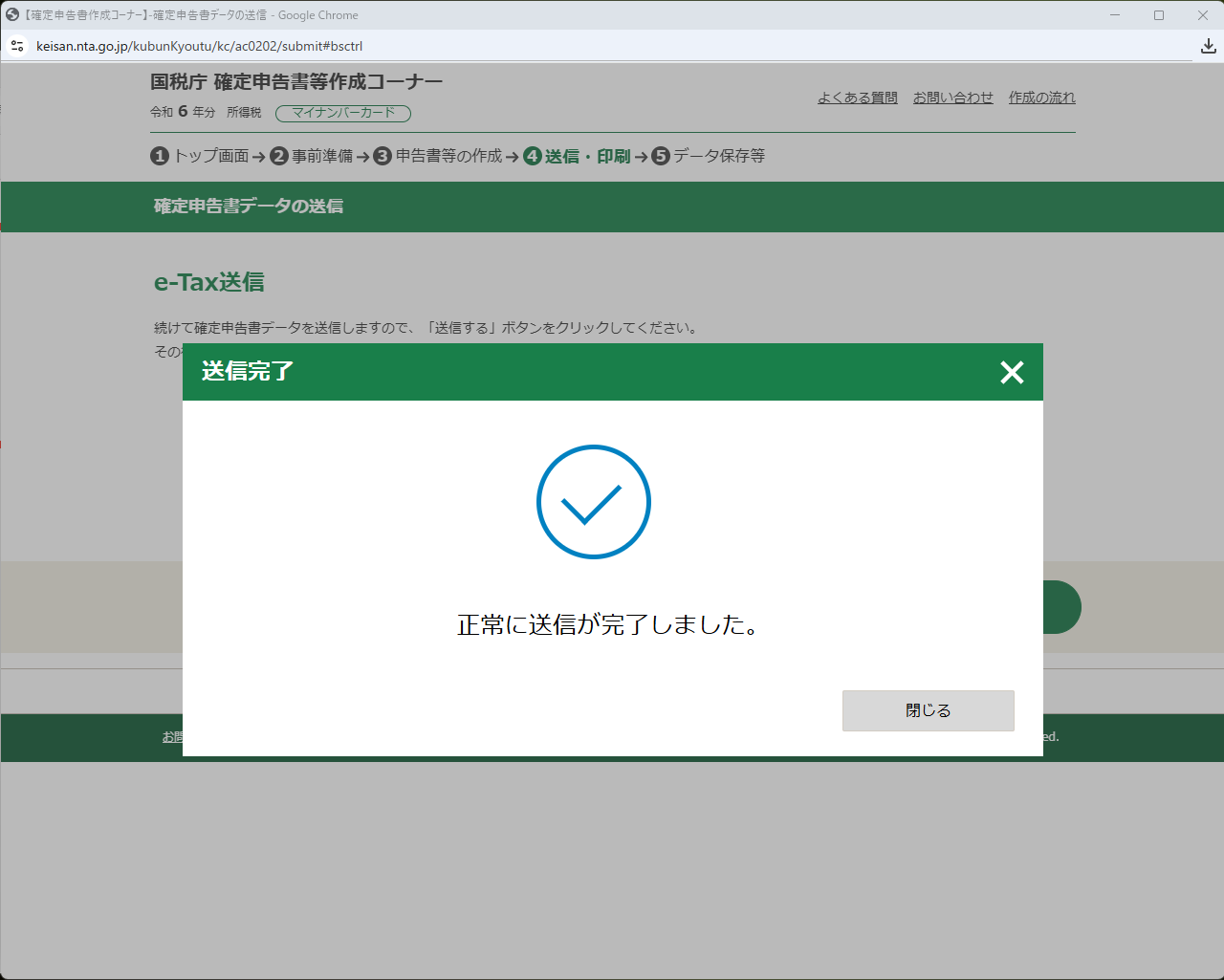Minimize the Chrome window

(1115, 15)
